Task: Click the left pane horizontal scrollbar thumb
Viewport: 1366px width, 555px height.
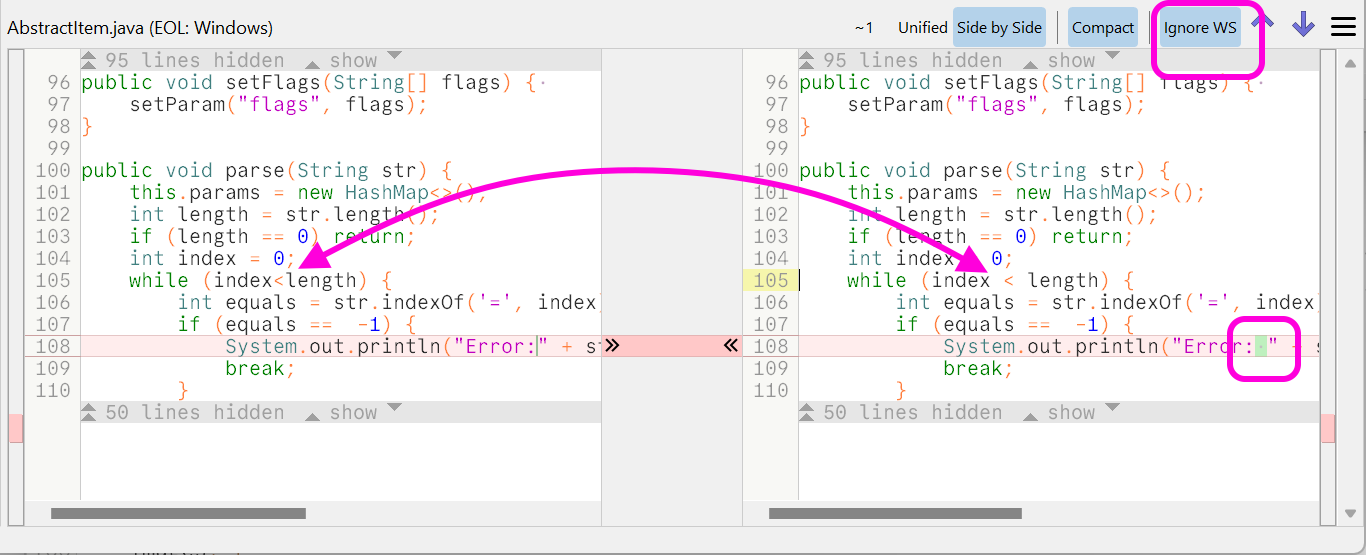Action: click(178, 514)
